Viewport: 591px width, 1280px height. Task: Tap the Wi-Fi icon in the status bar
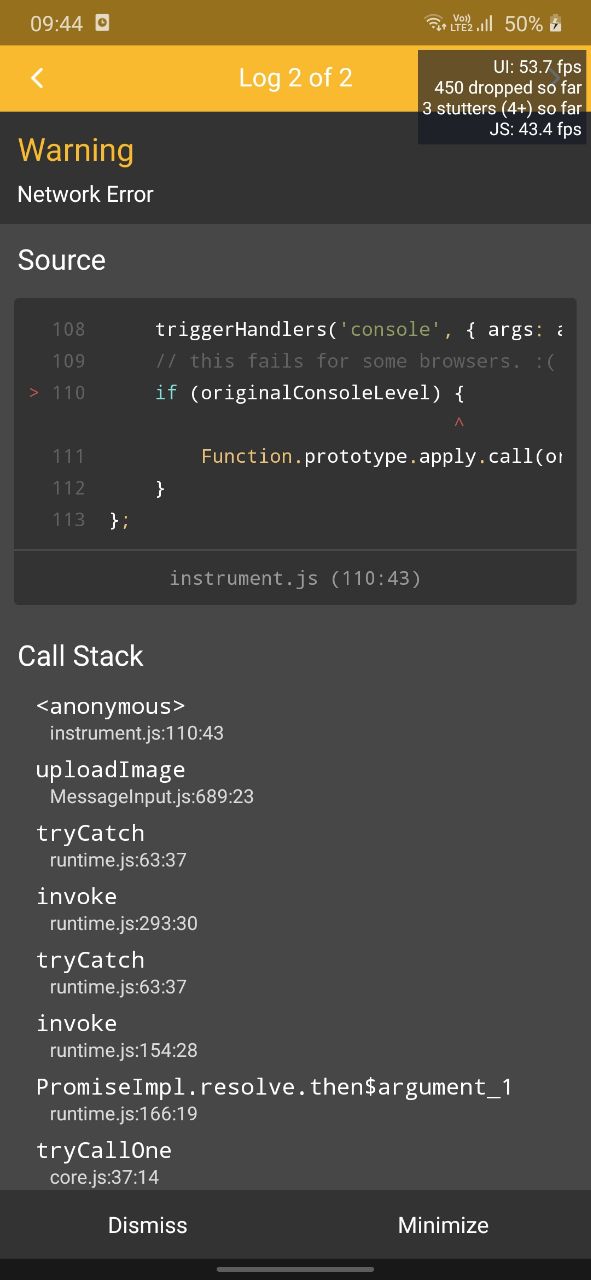click(x=434, y=22)
